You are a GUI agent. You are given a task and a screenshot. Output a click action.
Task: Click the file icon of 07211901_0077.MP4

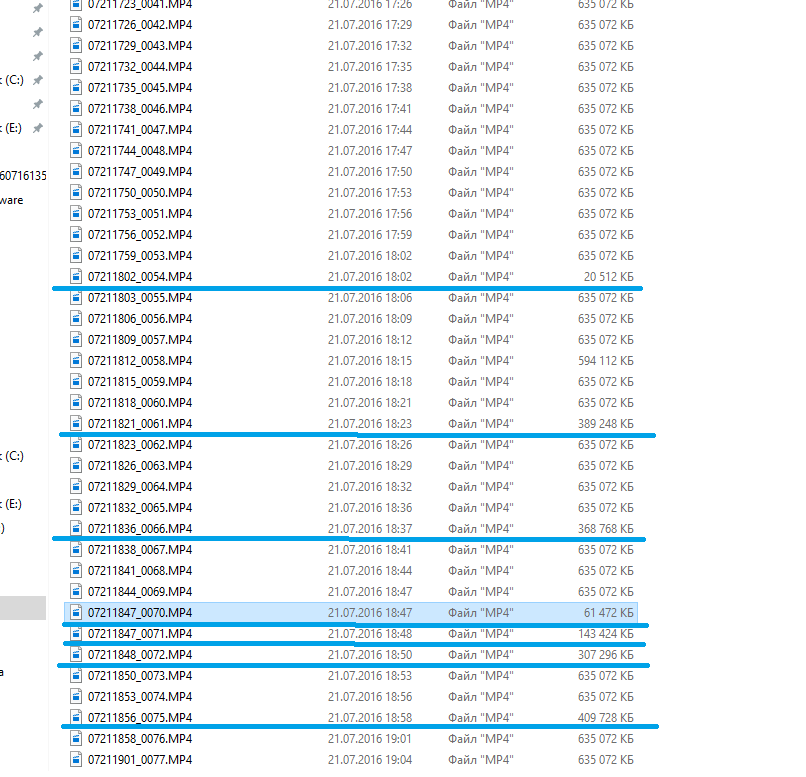coord(76,759)
